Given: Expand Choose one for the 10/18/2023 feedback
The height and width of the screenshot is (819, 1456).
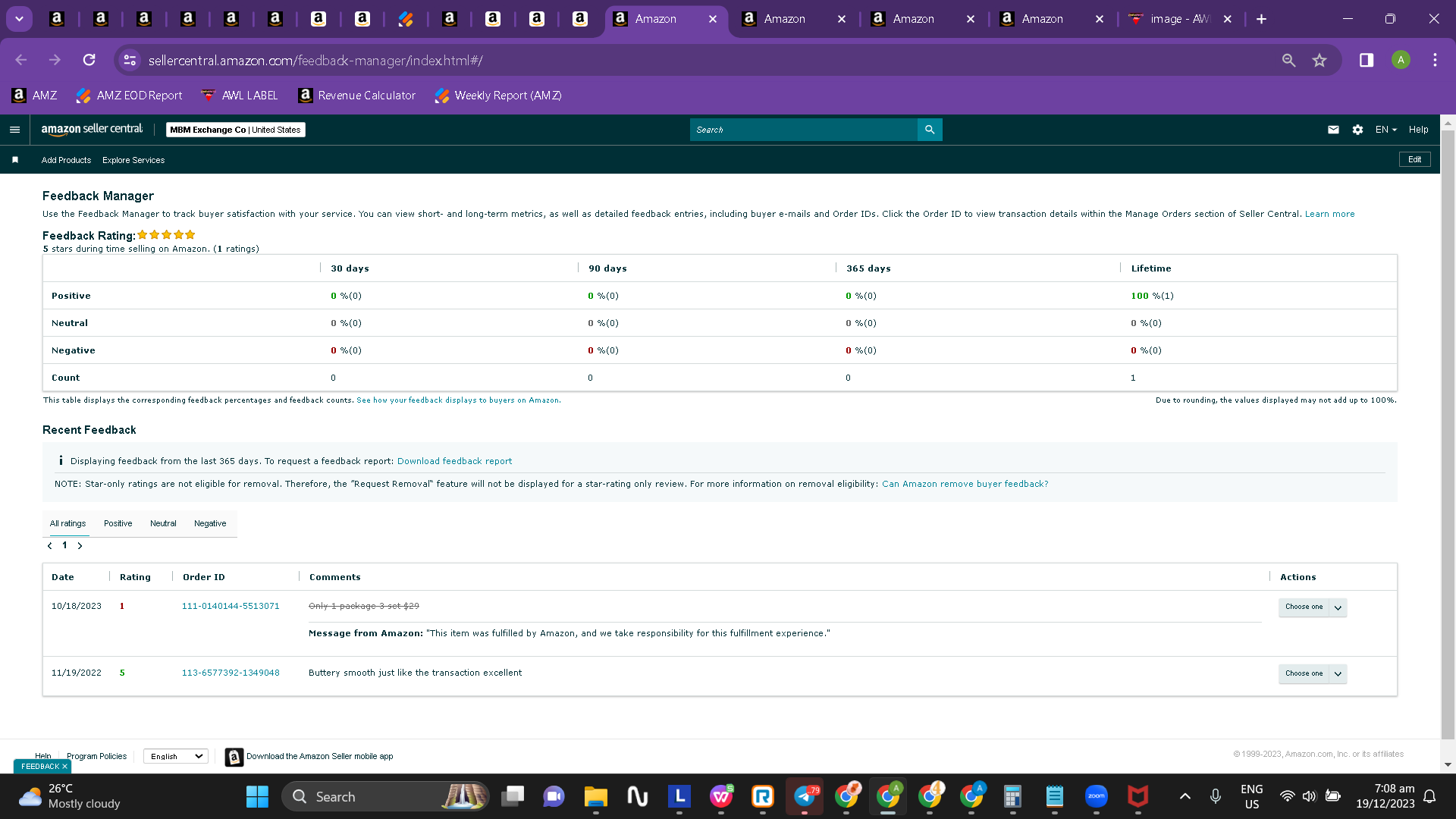Looking at the screenshot, I should (1313, 607).
